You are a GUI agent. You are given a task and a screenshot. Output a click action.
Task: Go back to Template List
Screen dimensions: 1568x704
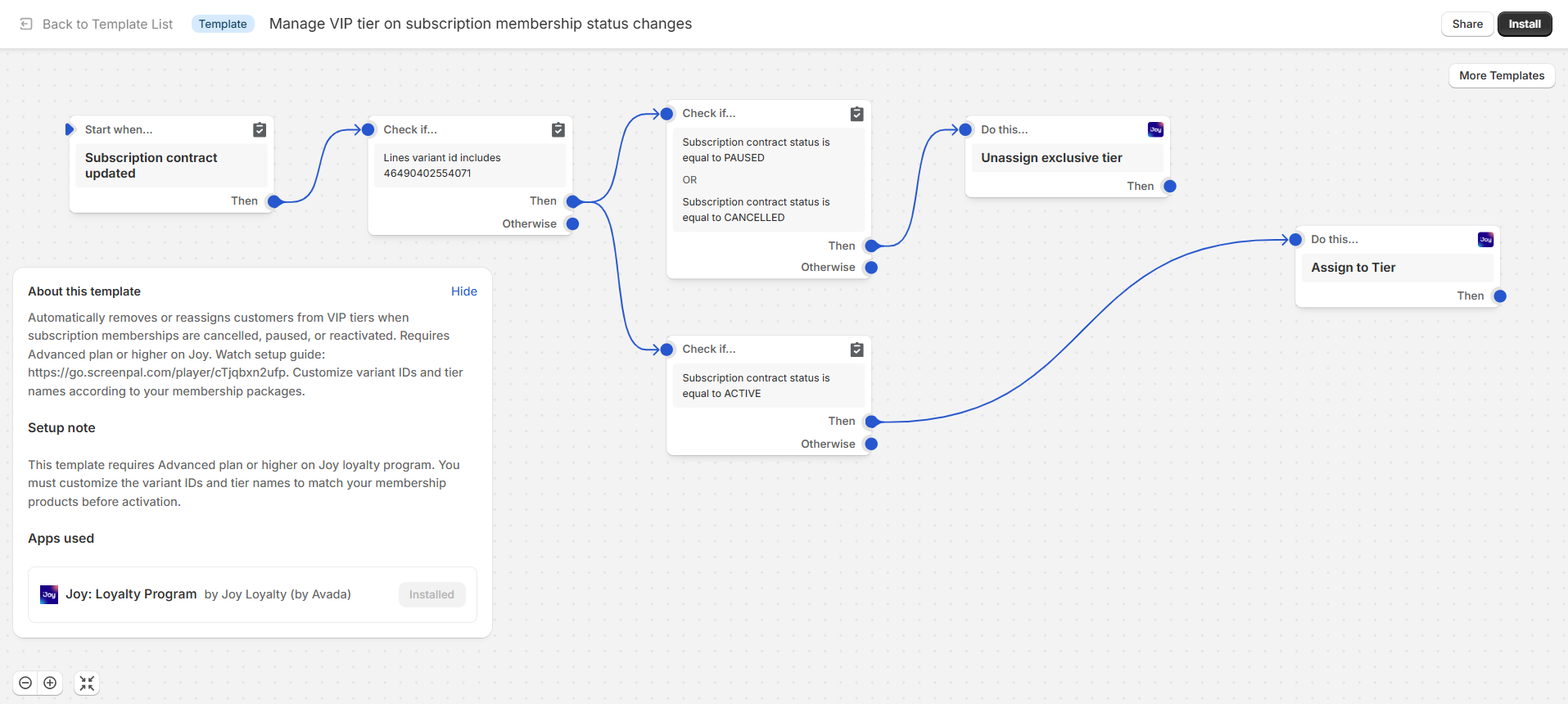pyautogui.click(x=107, y=25)
